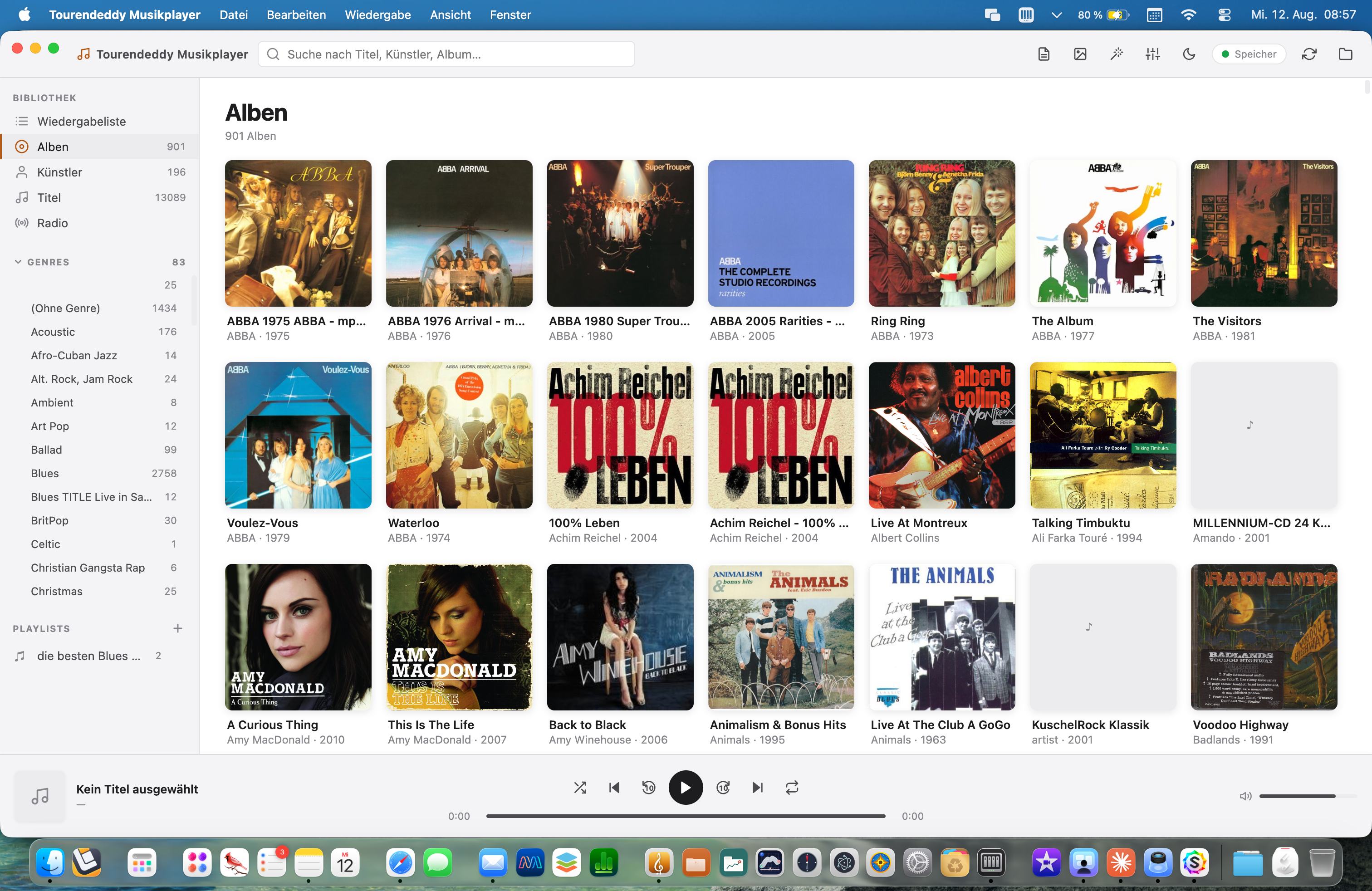Open the Datei menu
1372x891 pixels.
pos(234,15)
